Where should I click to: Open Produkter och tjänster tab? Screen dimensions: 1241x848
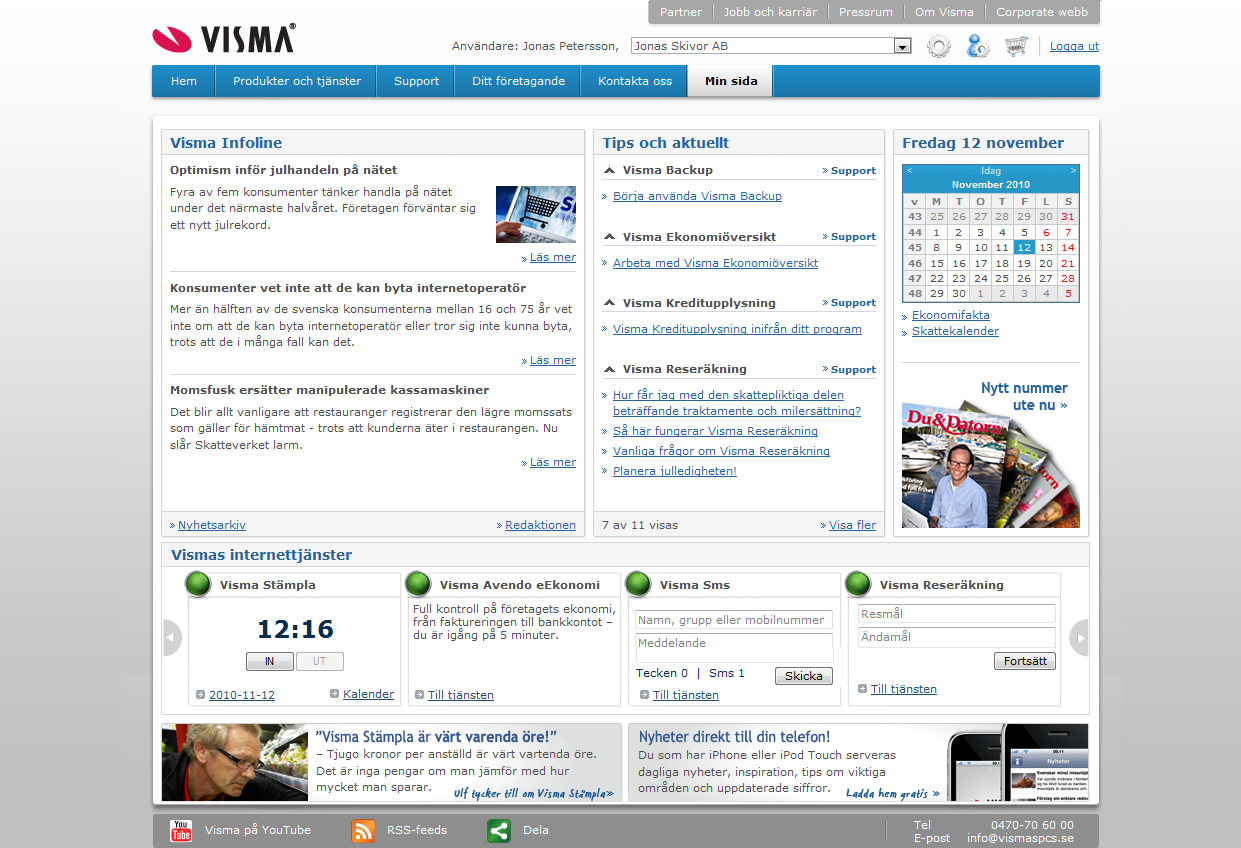[297, 81]
